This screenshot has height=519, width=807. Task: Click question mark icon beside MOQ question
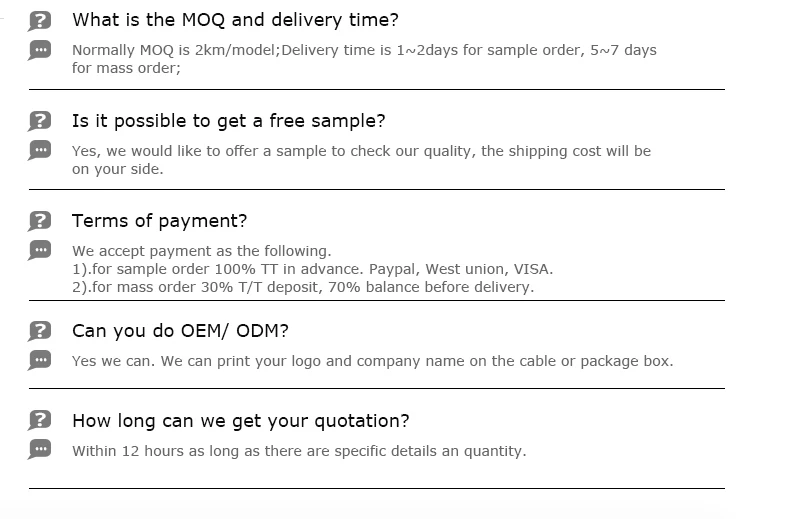pos(40,20)
